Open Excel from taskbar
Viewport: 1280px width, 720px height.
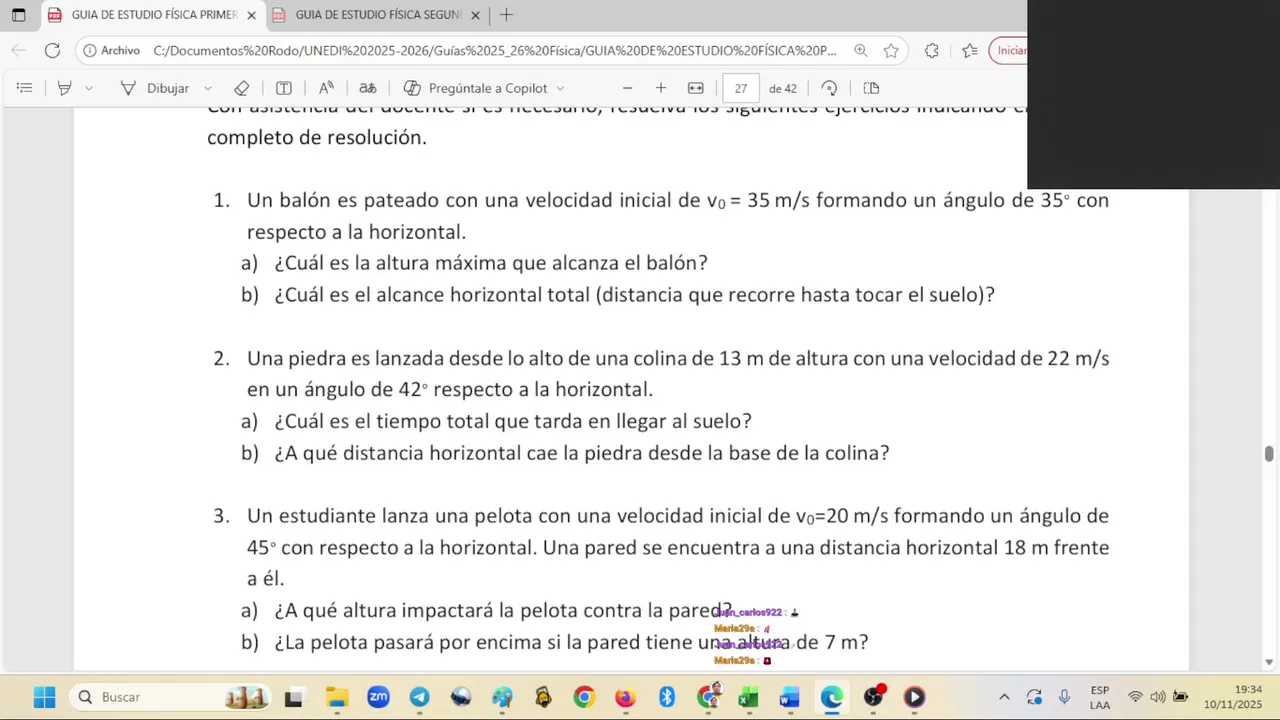749,697
